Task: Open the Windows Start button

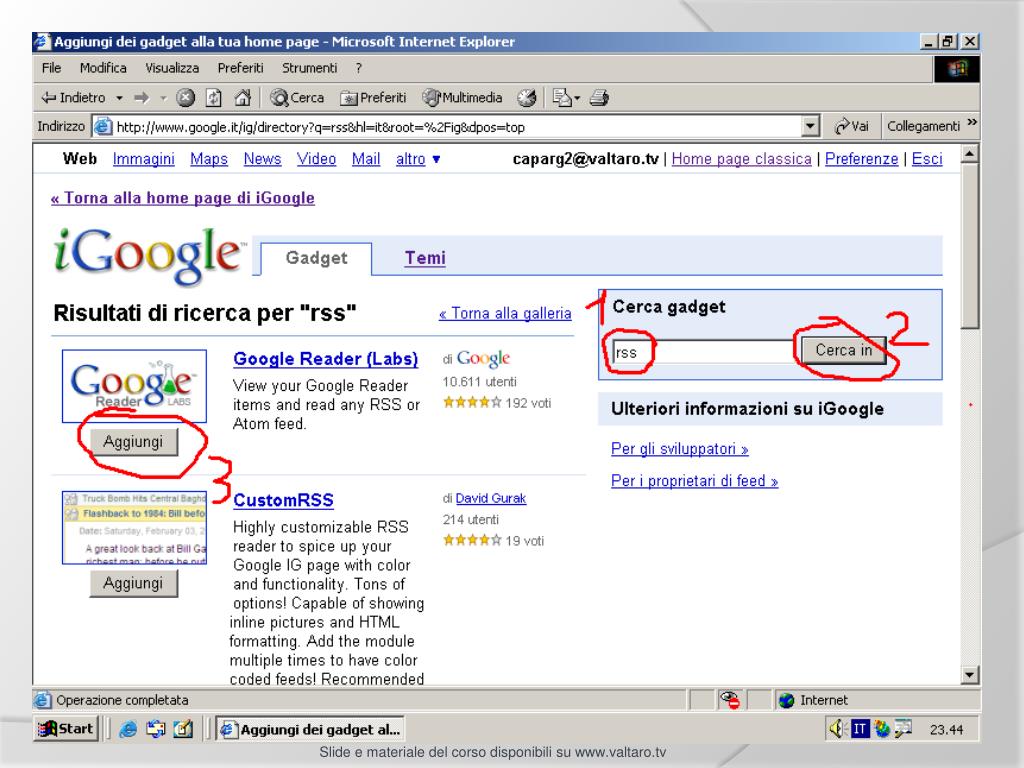Action: (x=66, y=729)
